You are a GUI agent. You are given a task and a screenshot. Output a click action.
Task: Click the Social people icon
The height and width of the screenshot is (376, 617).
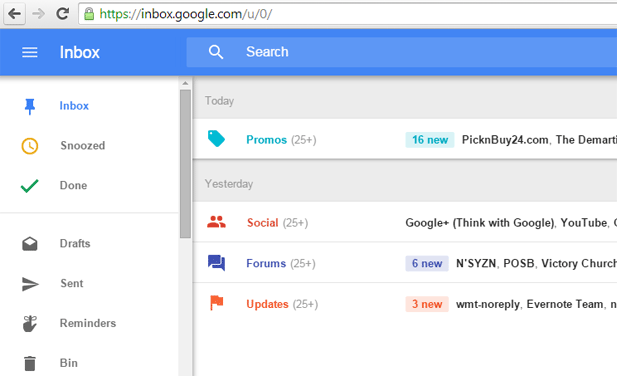coord(216,222)
